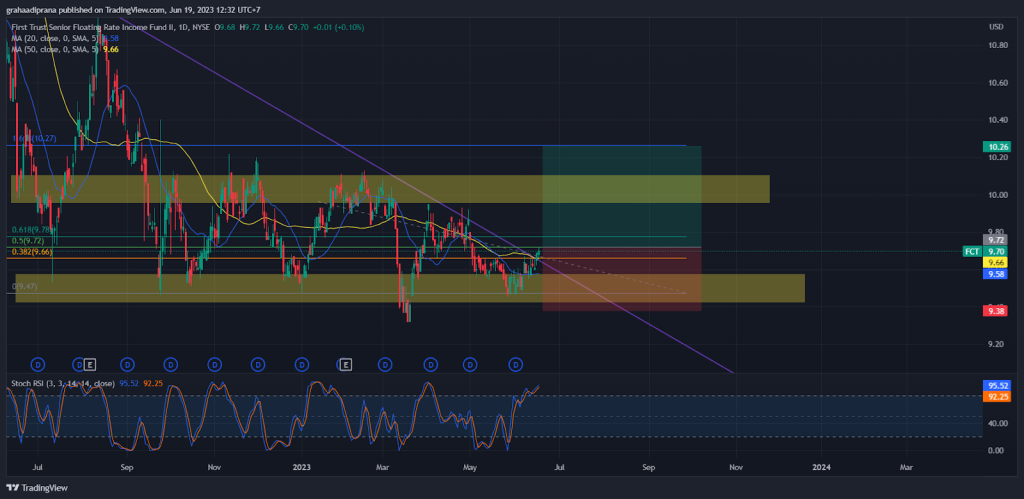This screenshot has width=1024, height=499.
Task: Click the dividend marker above the May label
Action: [470, 364]
